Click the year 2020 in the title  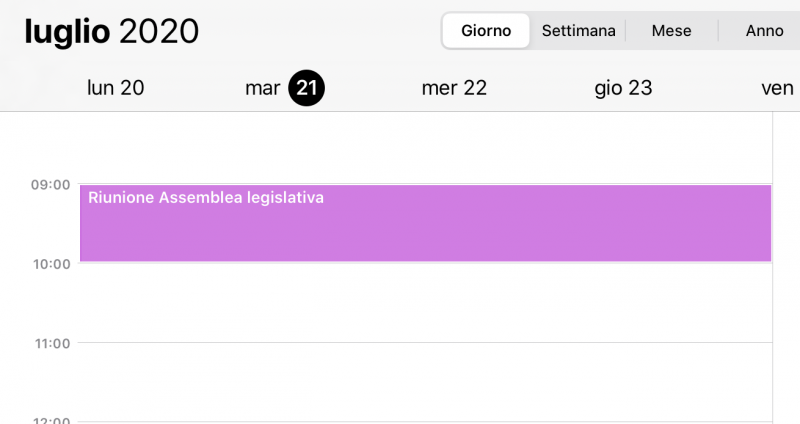tap(159, 31)
